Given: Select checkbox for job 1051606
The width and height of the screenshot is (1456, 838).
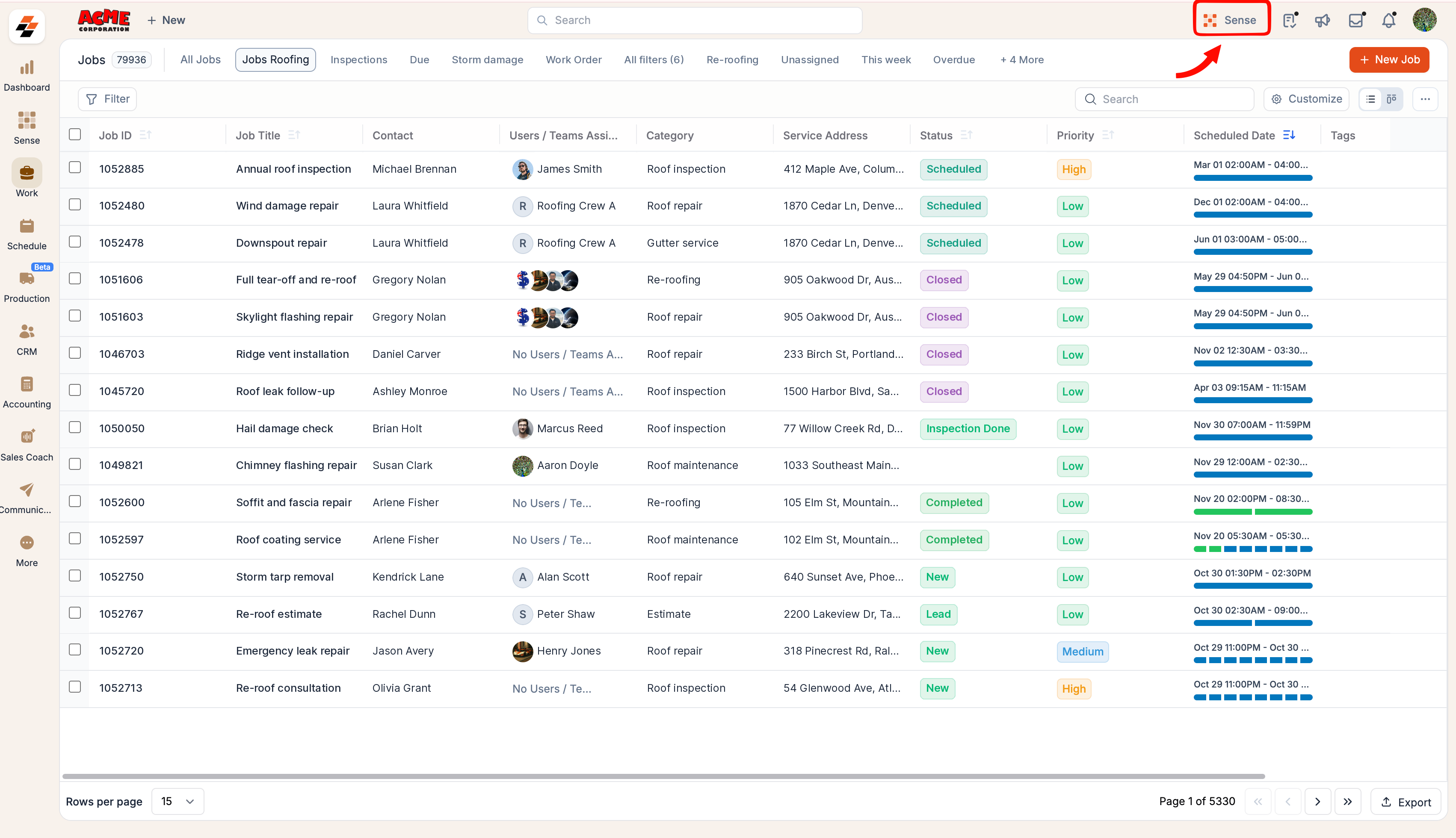Looking at the screenshot, I should point(75,279).
